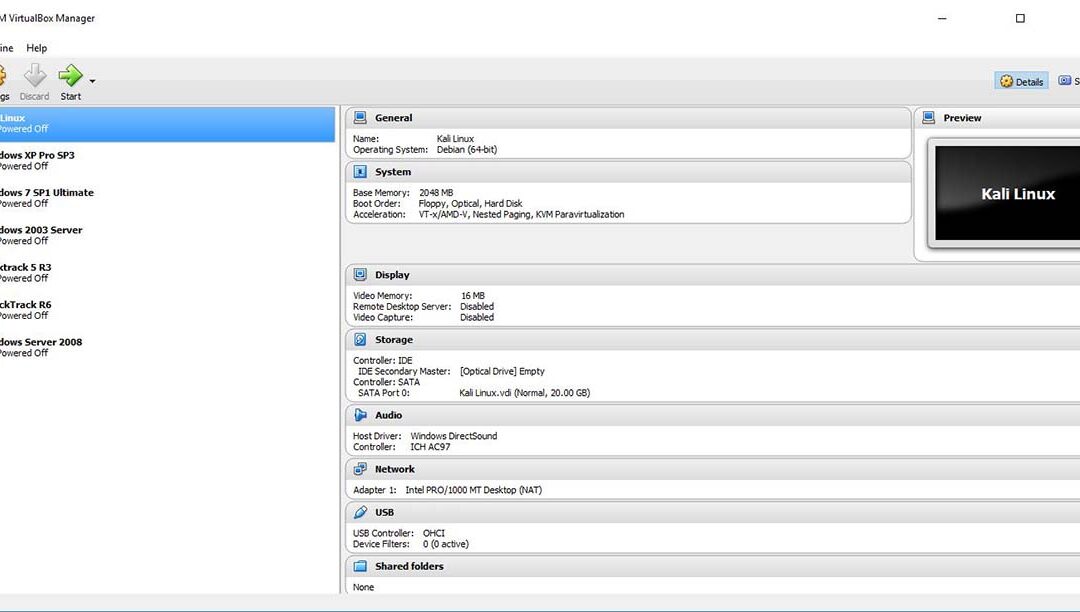Screen dimensions: 1080x612
Task: Open the dropdown arrow beside Start
Action: click(x=93, y=81)
